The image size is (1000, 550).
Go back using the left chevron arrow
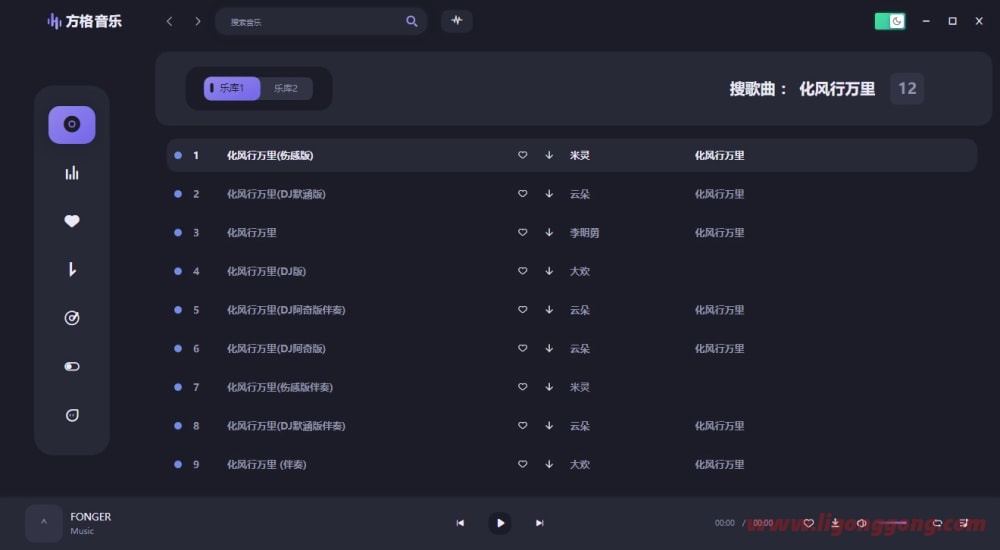tap(169, 21)
